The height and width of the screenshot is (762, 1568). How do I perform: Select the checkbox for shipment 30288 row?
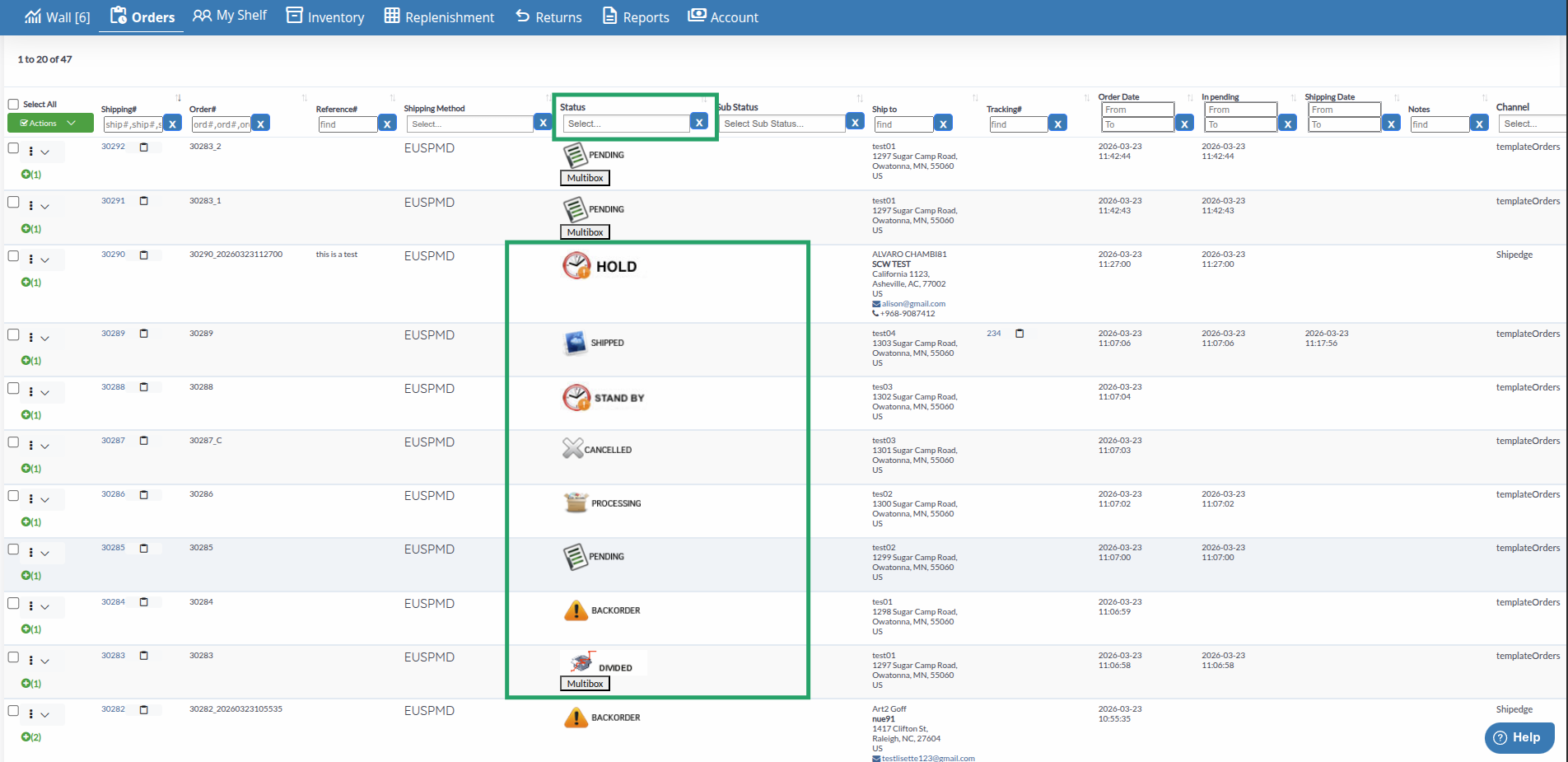13,388
